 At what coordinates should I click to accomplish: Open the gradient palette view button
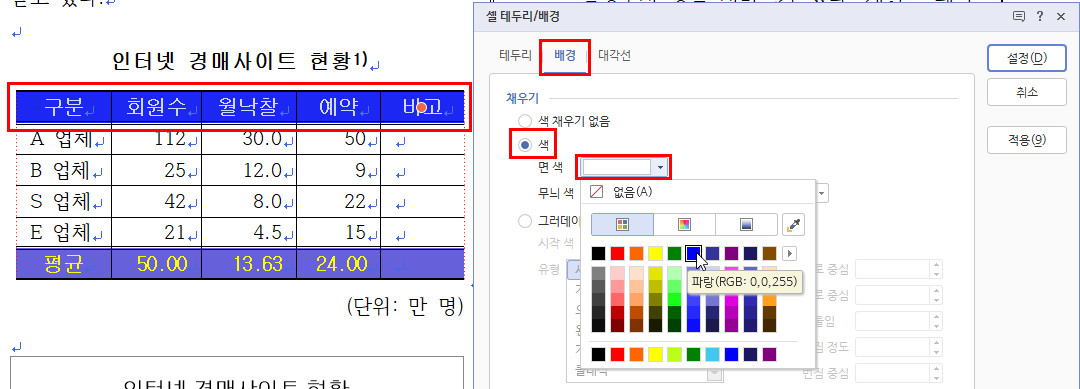746,224
